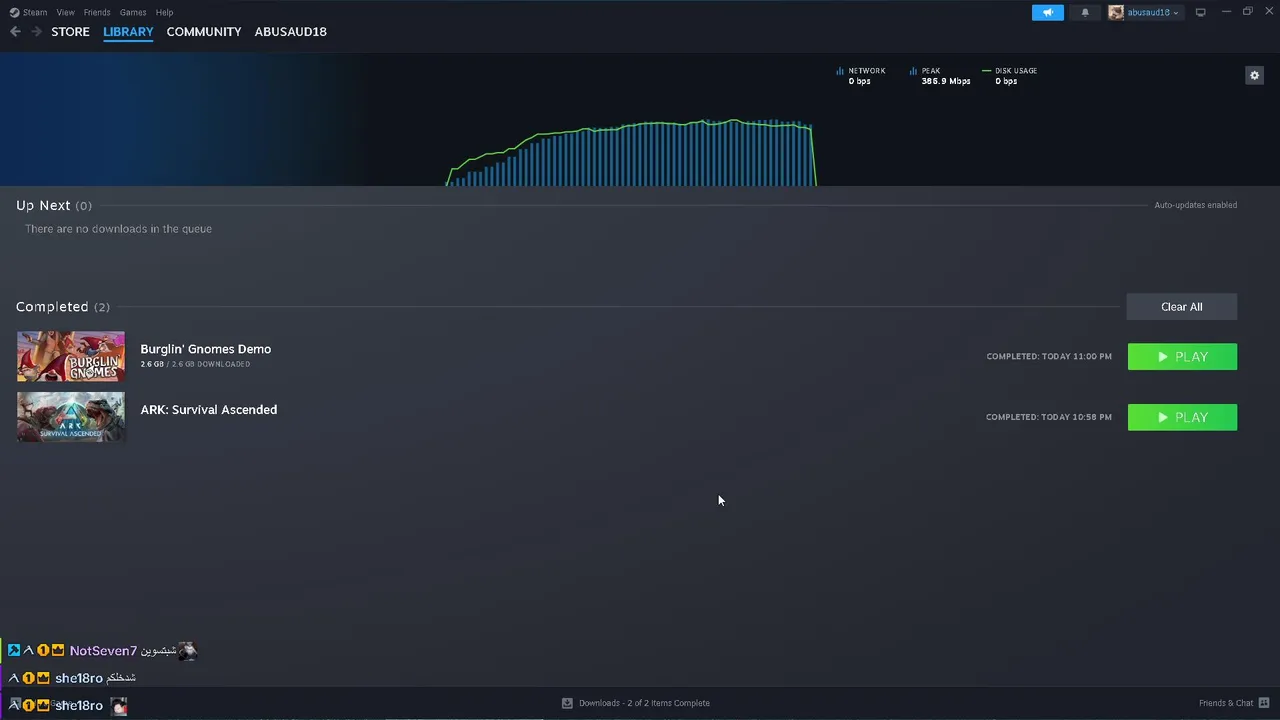Open downloads settings gear
Viewport: 1280px width, 720px height.
pos(1254,75)
